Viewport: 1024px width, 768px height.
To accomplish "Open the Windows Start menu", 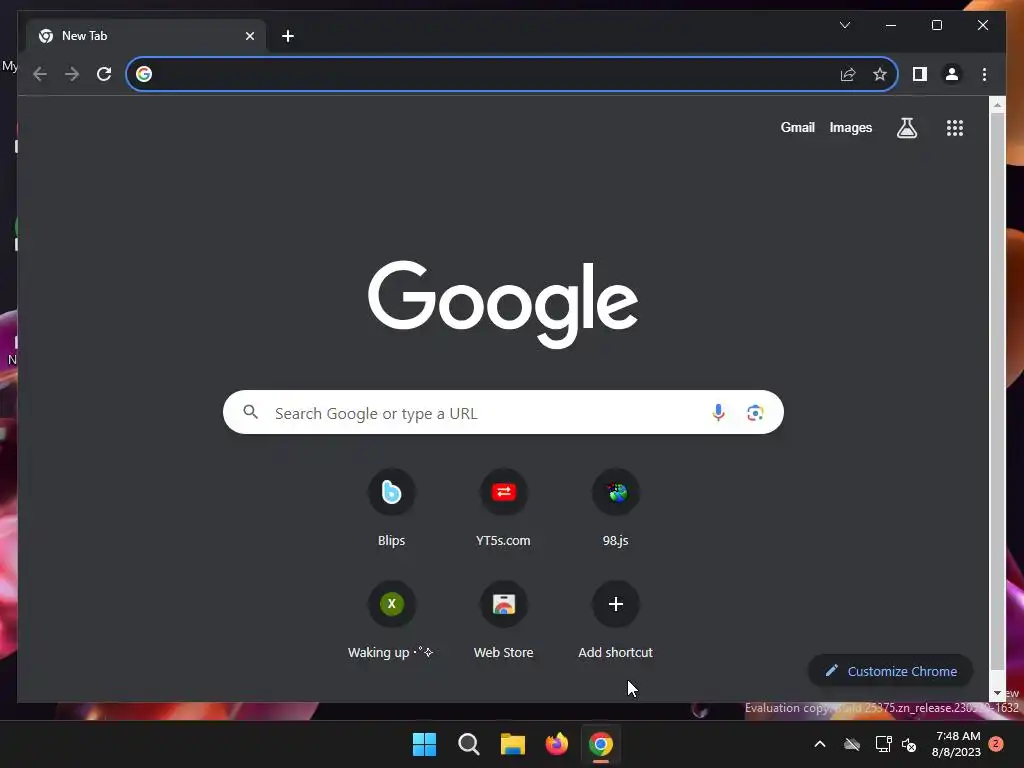I will coord(424,744).
